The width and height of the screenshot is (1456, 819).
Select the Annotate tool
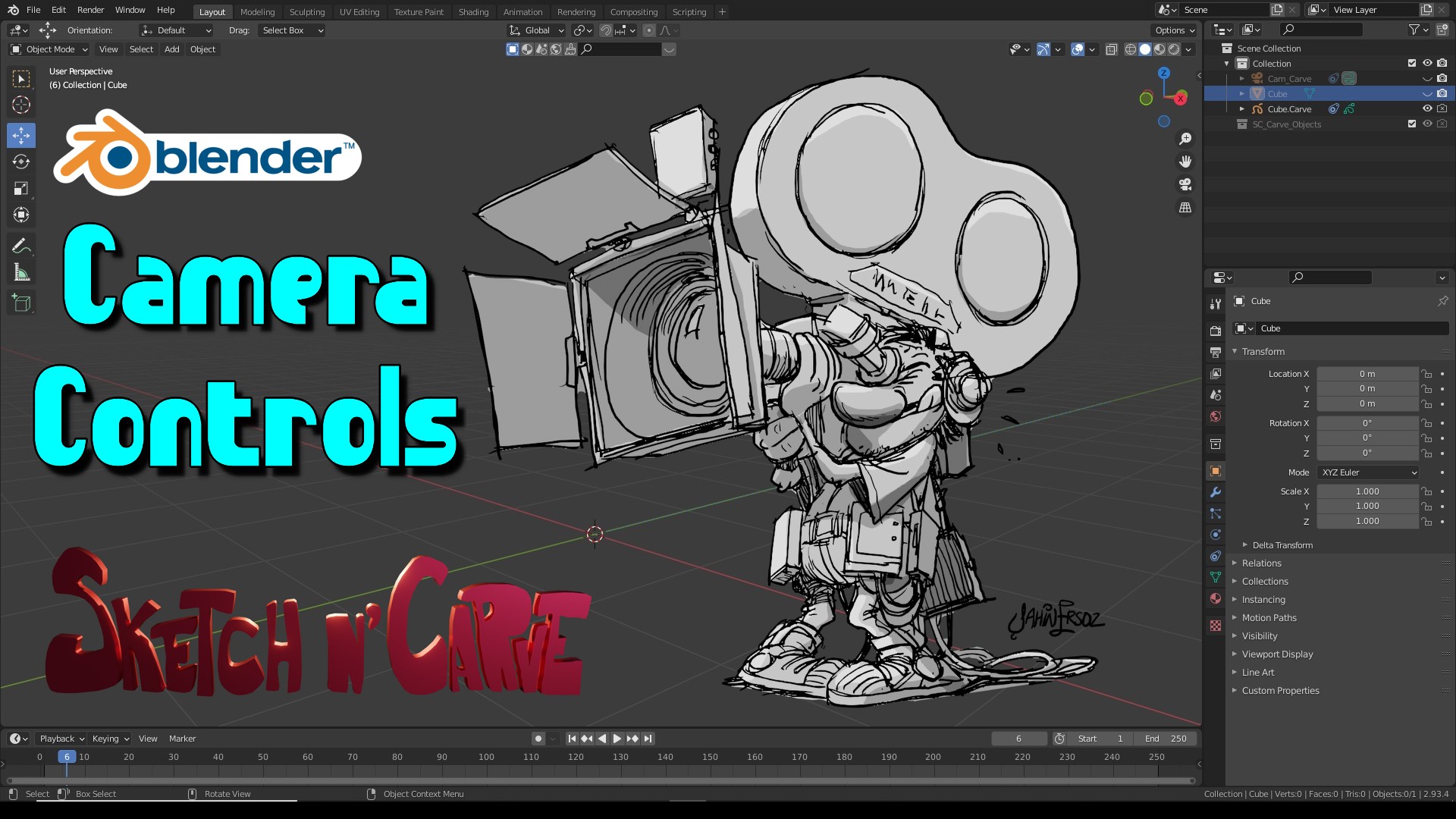pyautogui.click(x=20, y=244)
